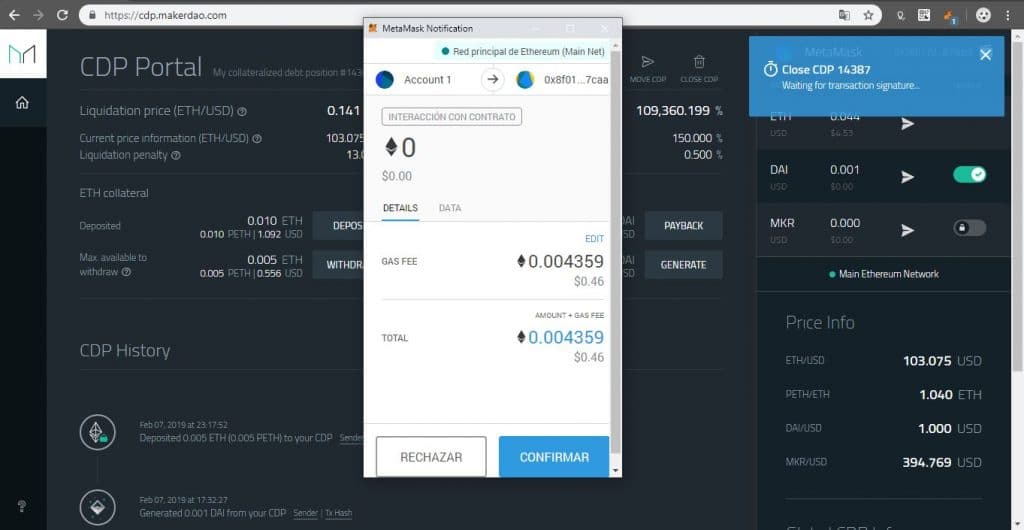Screen dimensions: 1024x530
Task: Click the Account 1 name text
Action: coord(427,80)
